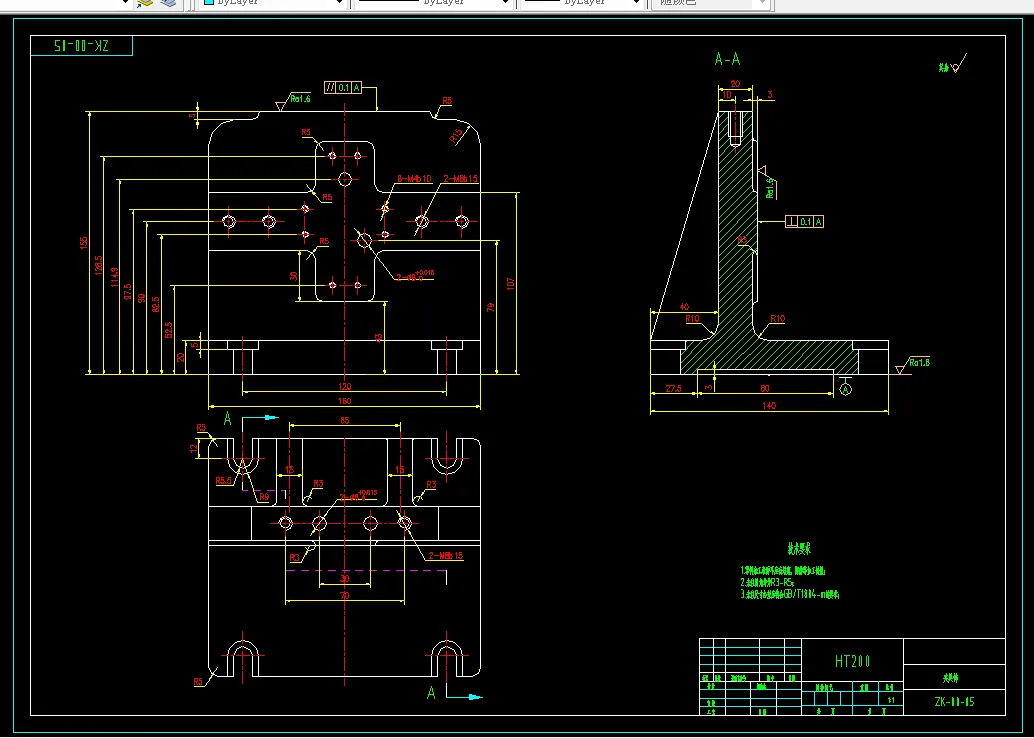
Task: Click the Make Object's Layer Current icon
Action: pyautogui.click(x=146, y=3)
